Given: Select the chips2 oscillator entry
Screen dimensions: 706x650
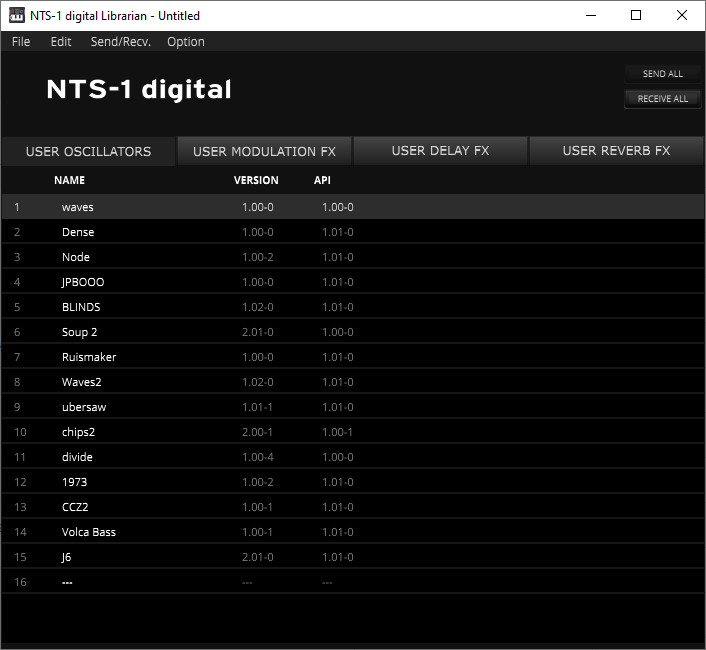Looking at the screenshot, I should click(x=353, y=432).
